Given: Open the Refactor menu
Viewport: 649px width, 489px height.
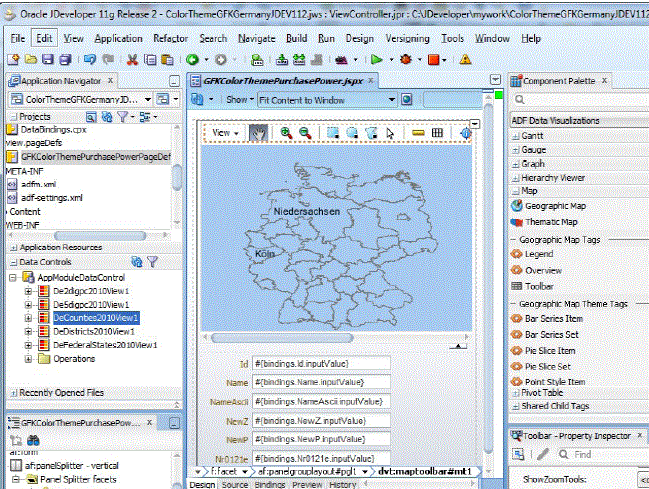Looking at the screenshot, I should [171, 39].
